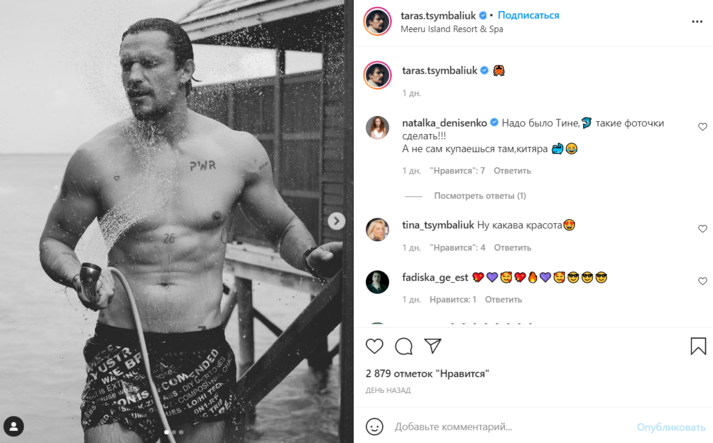Like tina_tsymbaliuk's comment
This screenshot has width=713, height=443.
702,228
